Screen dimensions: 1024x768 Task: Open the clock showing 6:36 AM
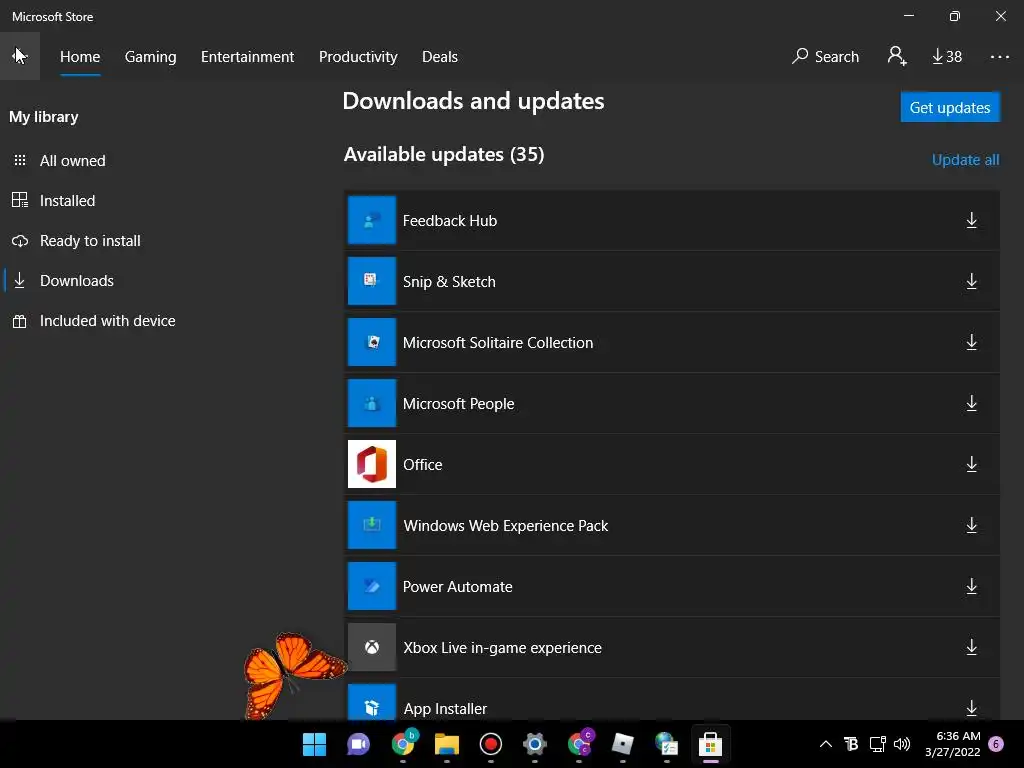(x=952, y=744)
